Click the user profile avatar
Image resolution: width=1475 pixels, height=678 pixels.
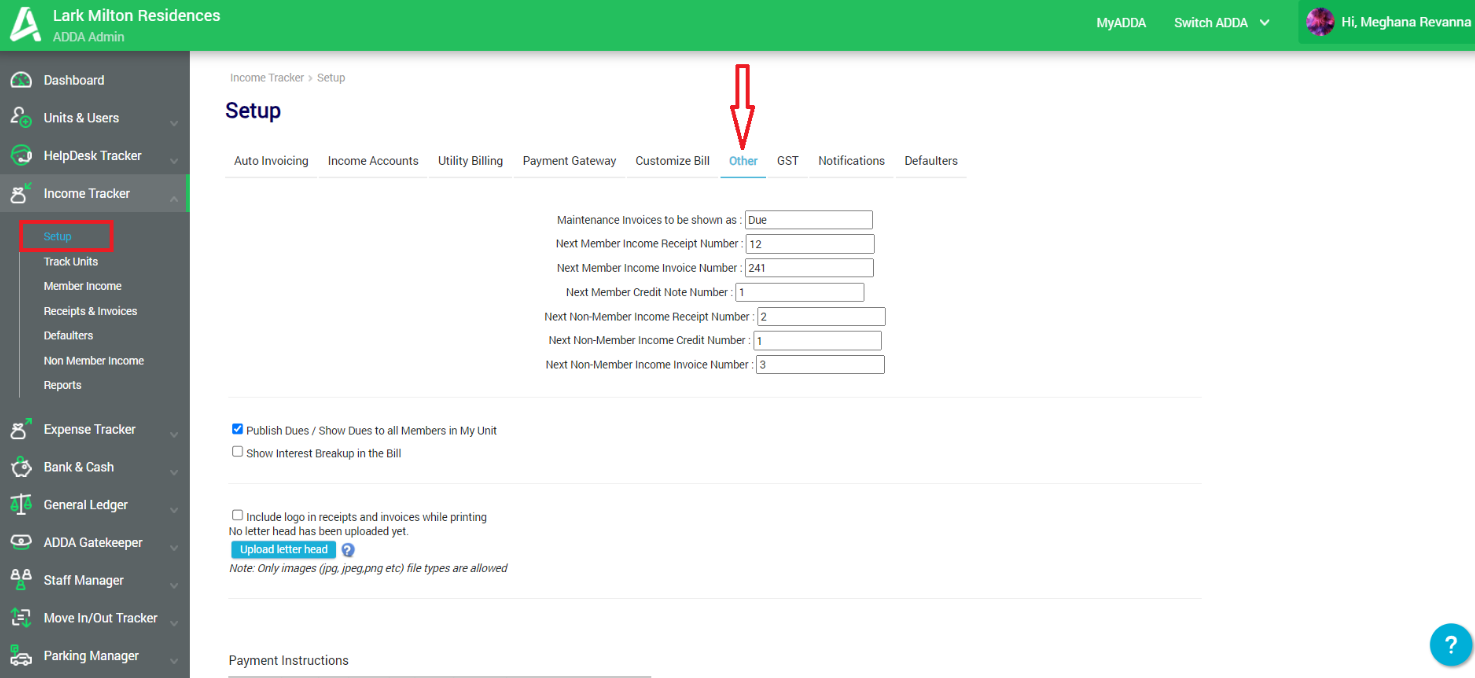(x=1320, y=22)
